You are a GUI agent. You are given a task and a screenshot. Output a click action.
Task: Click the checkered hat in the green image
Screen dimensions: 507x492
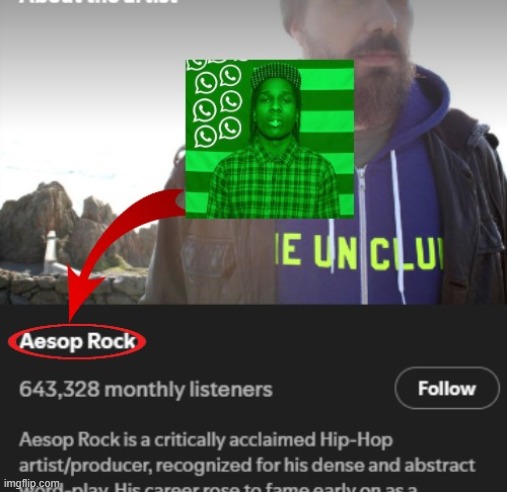[x=275, y=75]
